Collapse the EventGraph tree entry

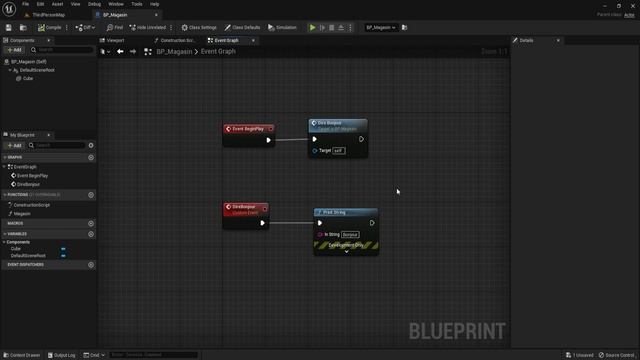pyautogui.click(x=4, y=167)
